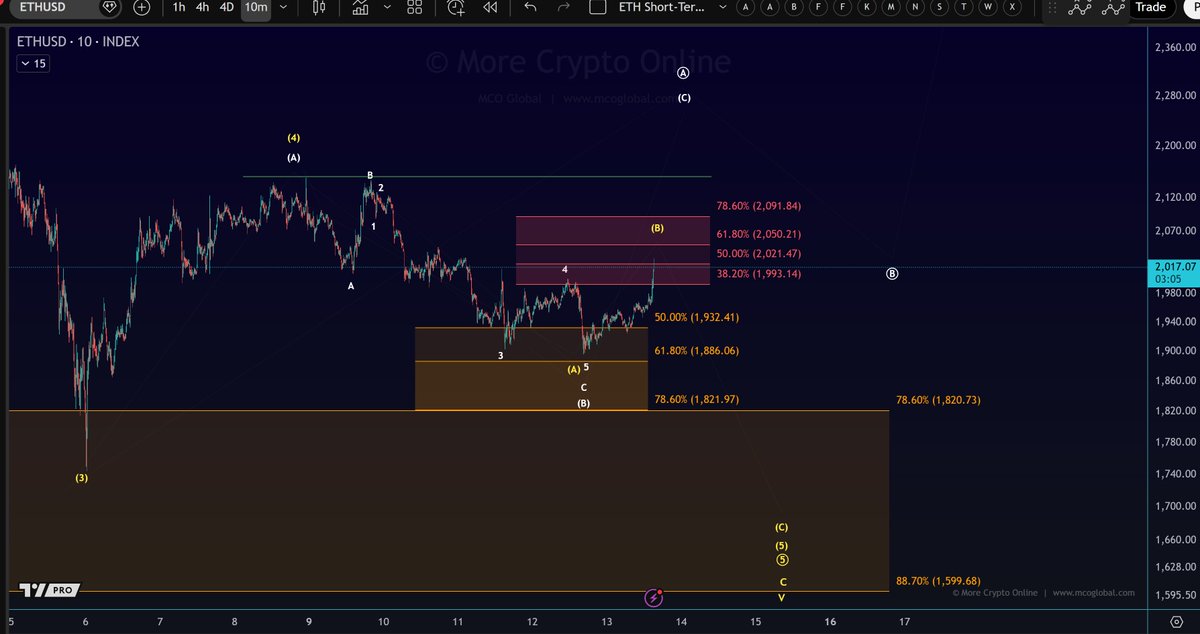Select the M quick drawing button

coord(891,7)
